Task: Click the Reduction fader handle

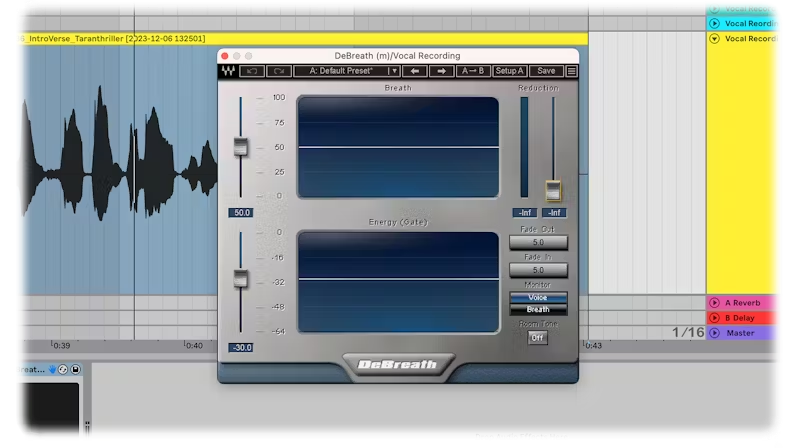Action: coord(553,190)
